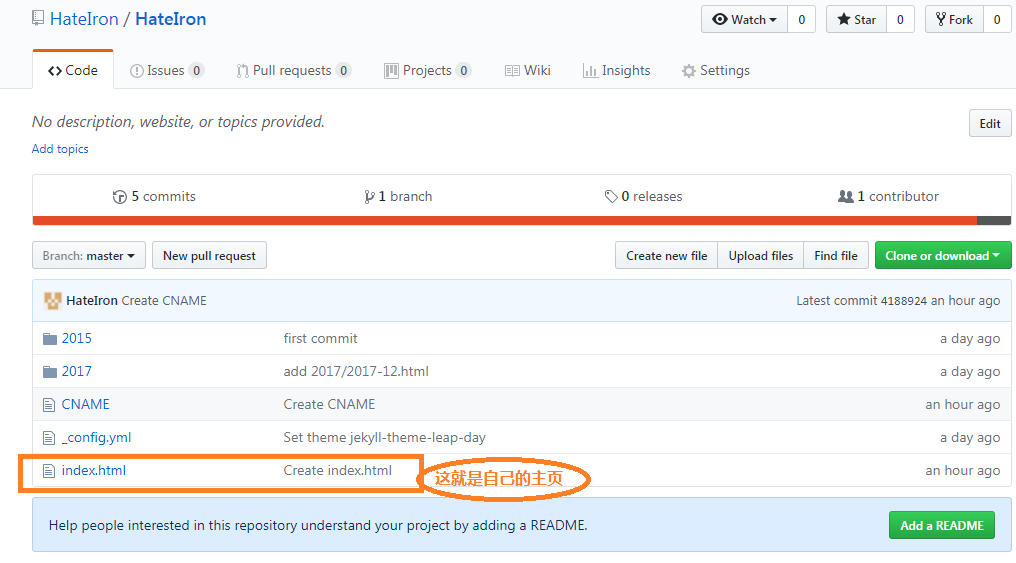Star the repository
1016x563 pixels.
click(x=857, y=19)
